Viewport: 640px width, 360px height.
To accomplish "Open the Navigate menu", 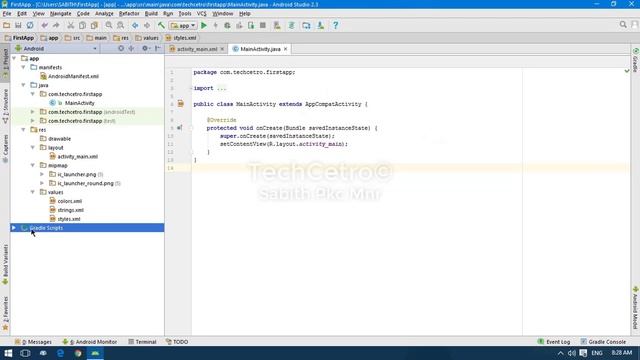I will click(x=60, y=13).
